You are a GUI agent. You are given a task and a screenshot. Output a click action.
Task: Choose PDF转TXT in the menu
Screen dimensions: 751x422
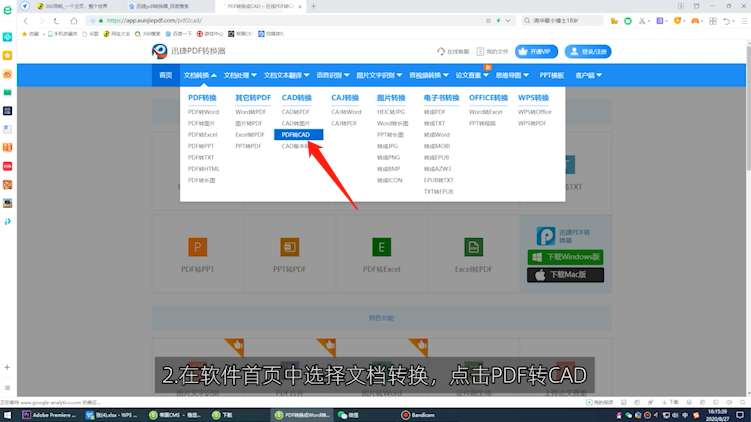[201, 158]
